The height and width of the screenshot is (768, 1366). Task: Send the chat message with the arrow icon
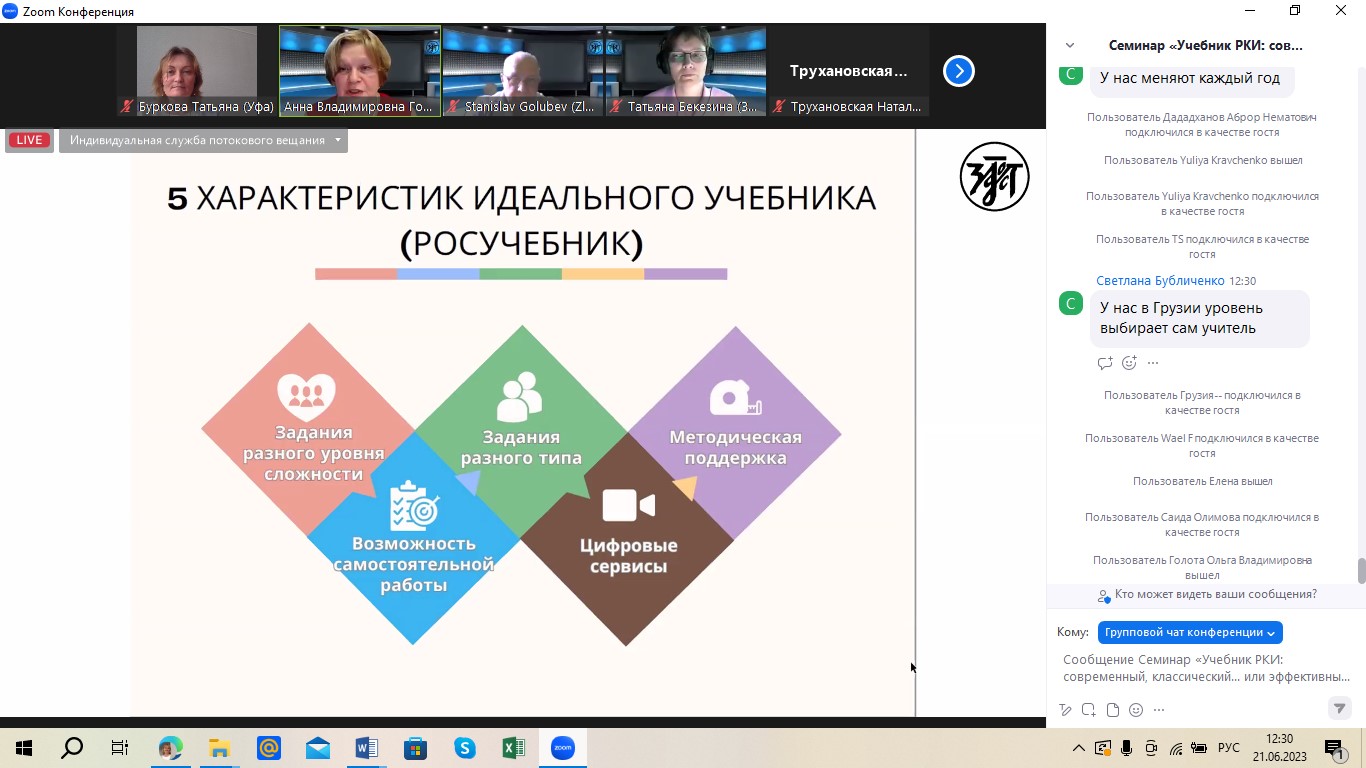tap(1339, 709)
